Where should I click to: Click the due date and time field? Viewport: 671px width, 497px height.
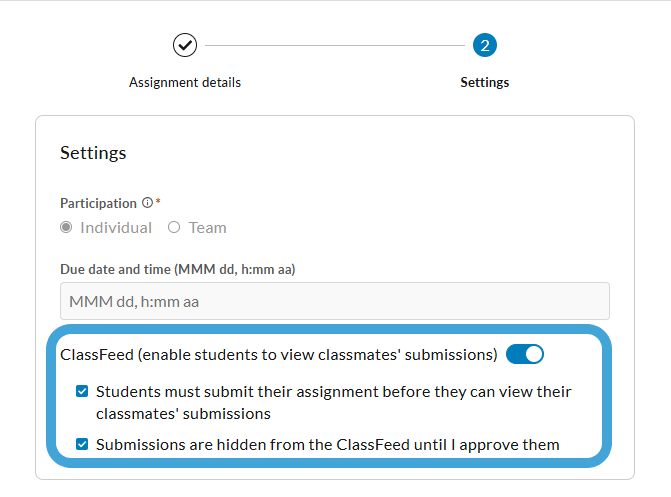(x=335, y=301)
